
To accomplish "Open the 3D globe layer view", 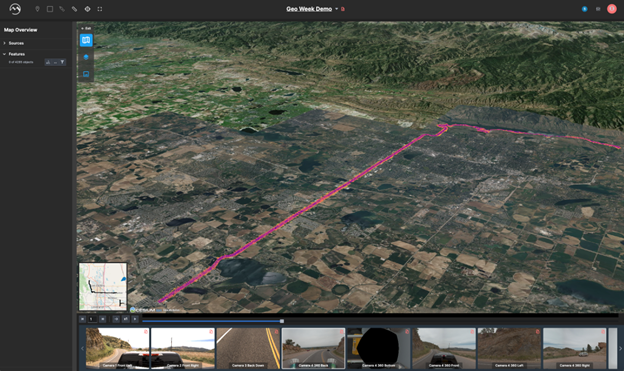I will pos(86,57).
